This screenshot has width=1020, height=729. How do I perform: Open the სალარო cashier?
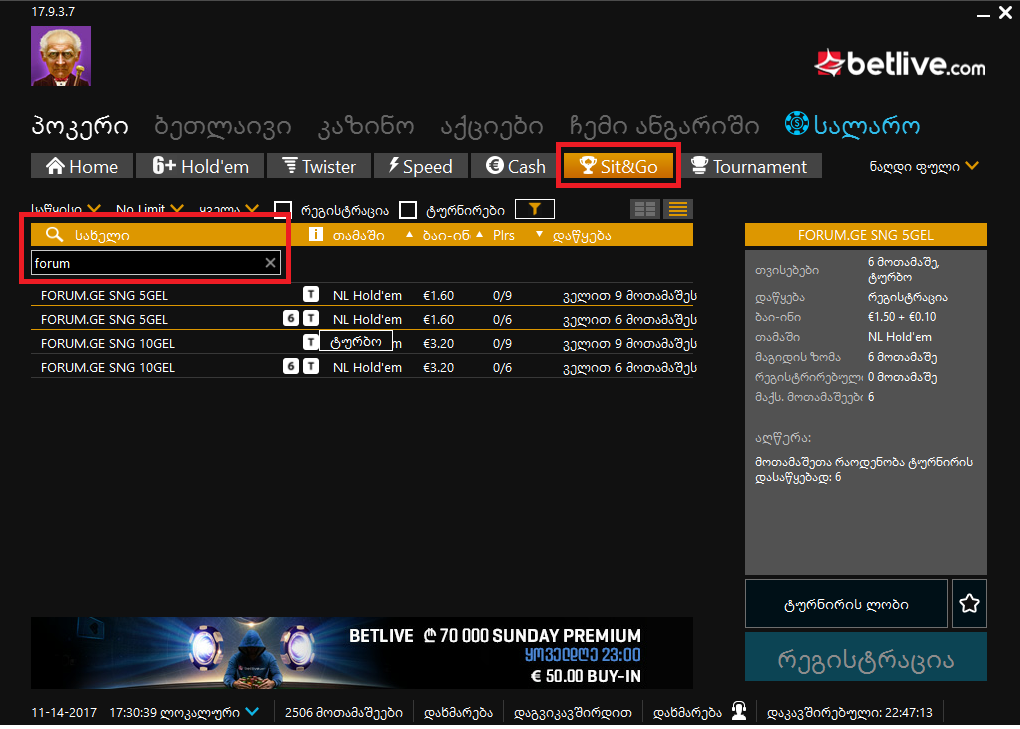coord(866,126)
